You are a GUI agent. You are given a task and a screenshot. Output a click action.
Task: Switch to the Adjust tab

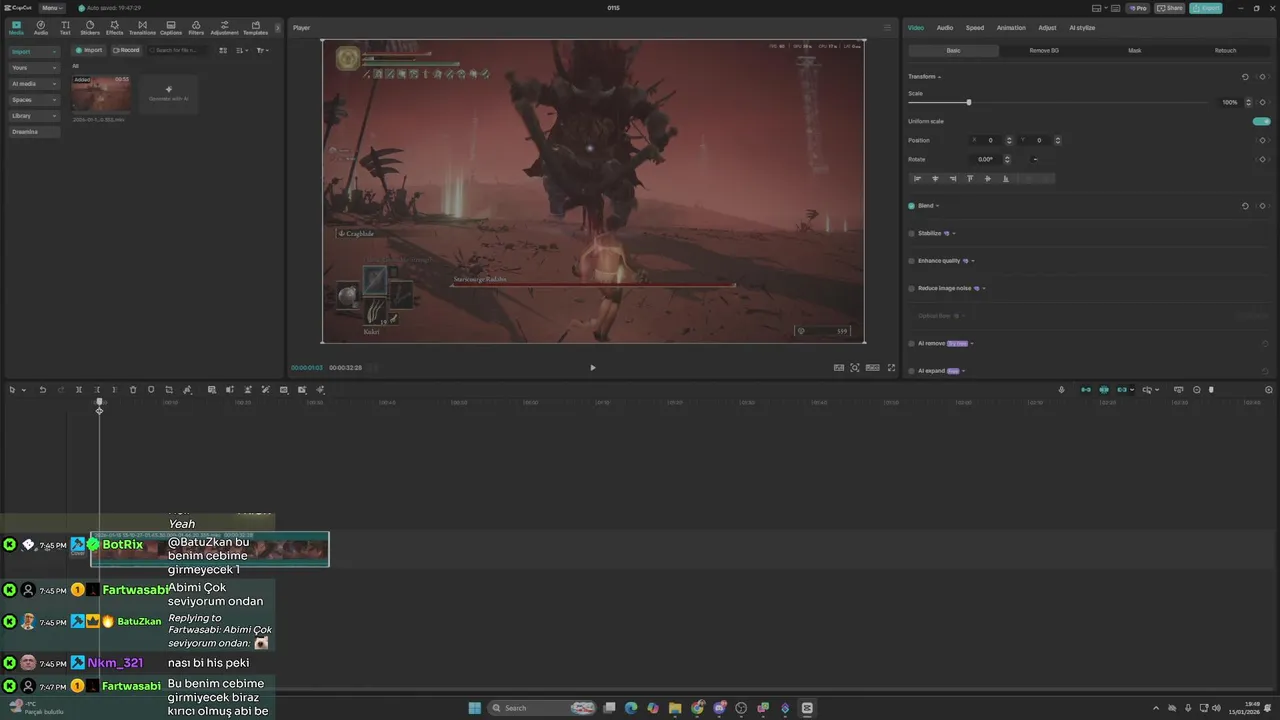1047,28
